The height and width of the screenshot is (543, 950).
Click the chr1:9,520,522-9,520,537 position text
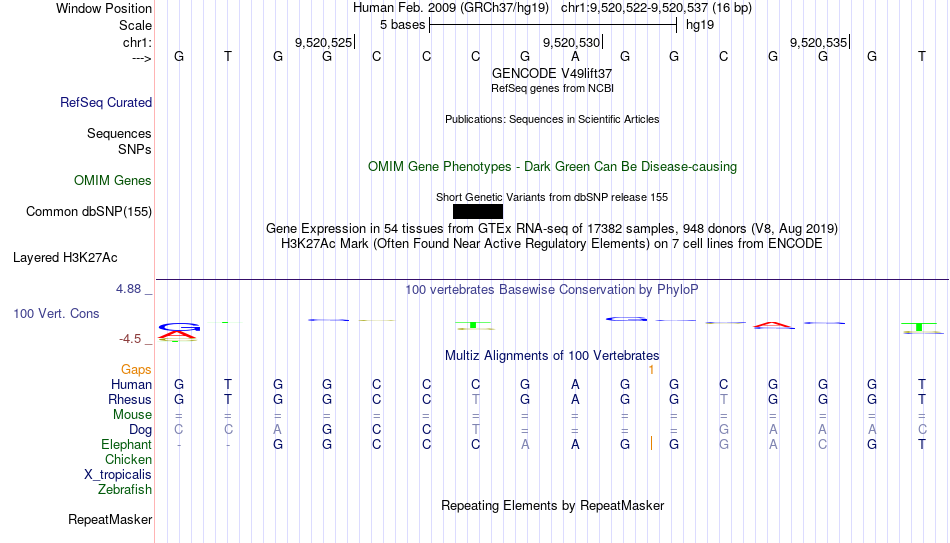(x=656, y=8)
